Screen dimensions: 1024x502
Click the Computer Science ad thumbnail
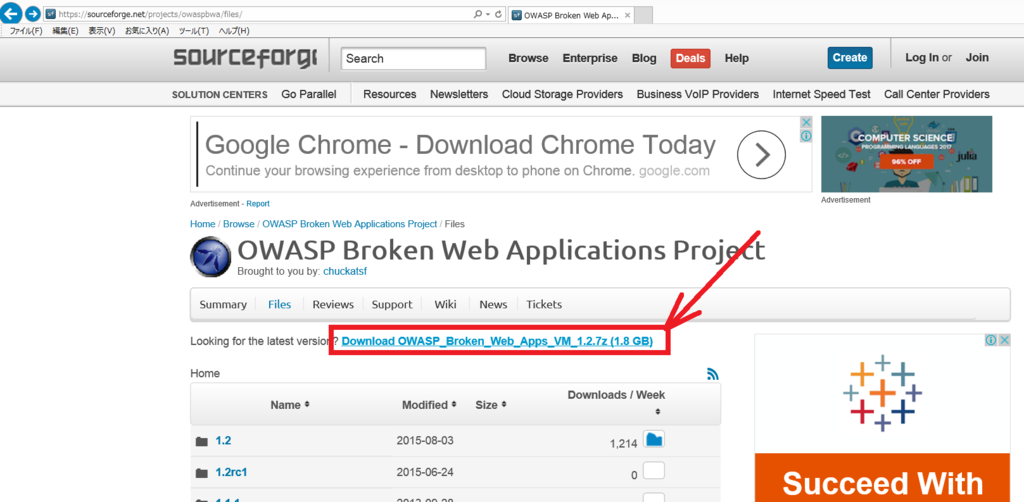pyautogui.click(x=906, y=154)
